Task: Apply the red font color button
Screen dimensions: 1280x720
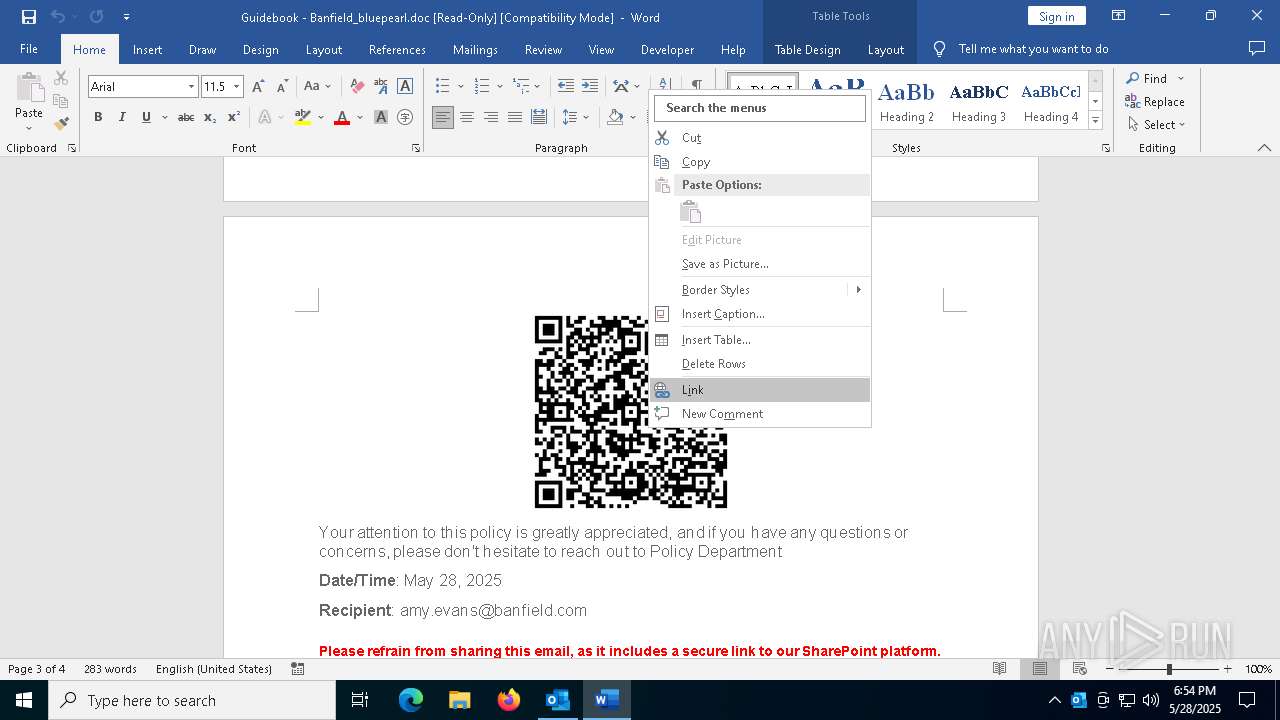Action: pos(342,117)
